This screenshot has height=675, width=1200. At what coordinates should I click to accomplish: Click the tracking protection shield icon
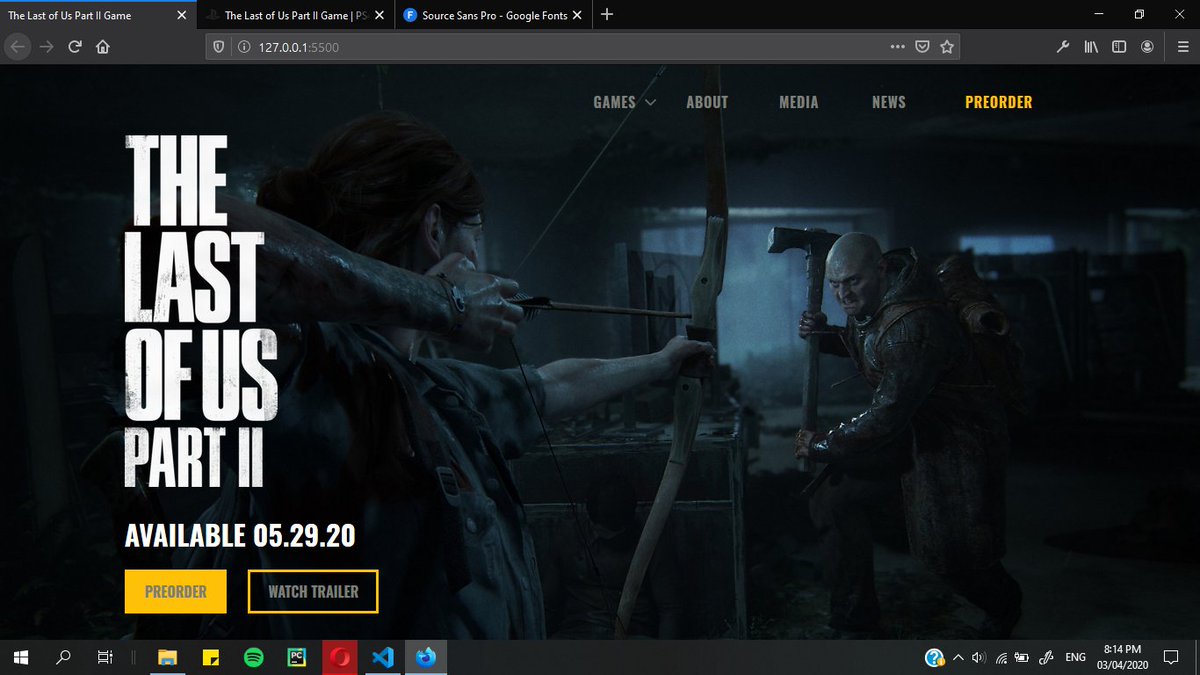coord(218,47)
